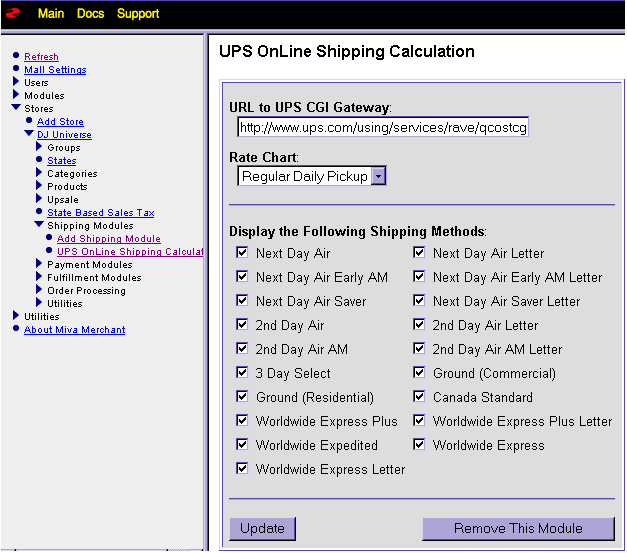Expand the Products node
Viewport: 627px width, 553px height.
click(x=39, y=186)
